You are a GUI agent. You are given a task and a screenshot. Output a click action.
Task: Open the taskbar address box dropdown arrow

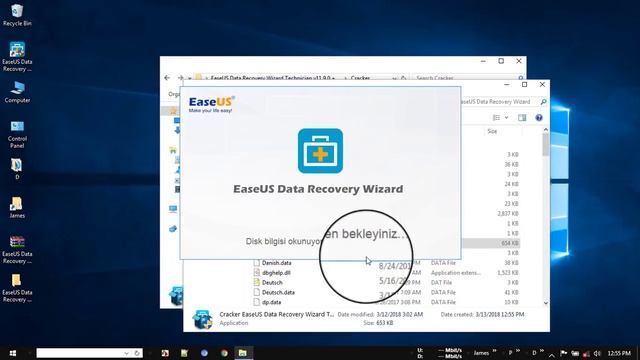[127, 353]
